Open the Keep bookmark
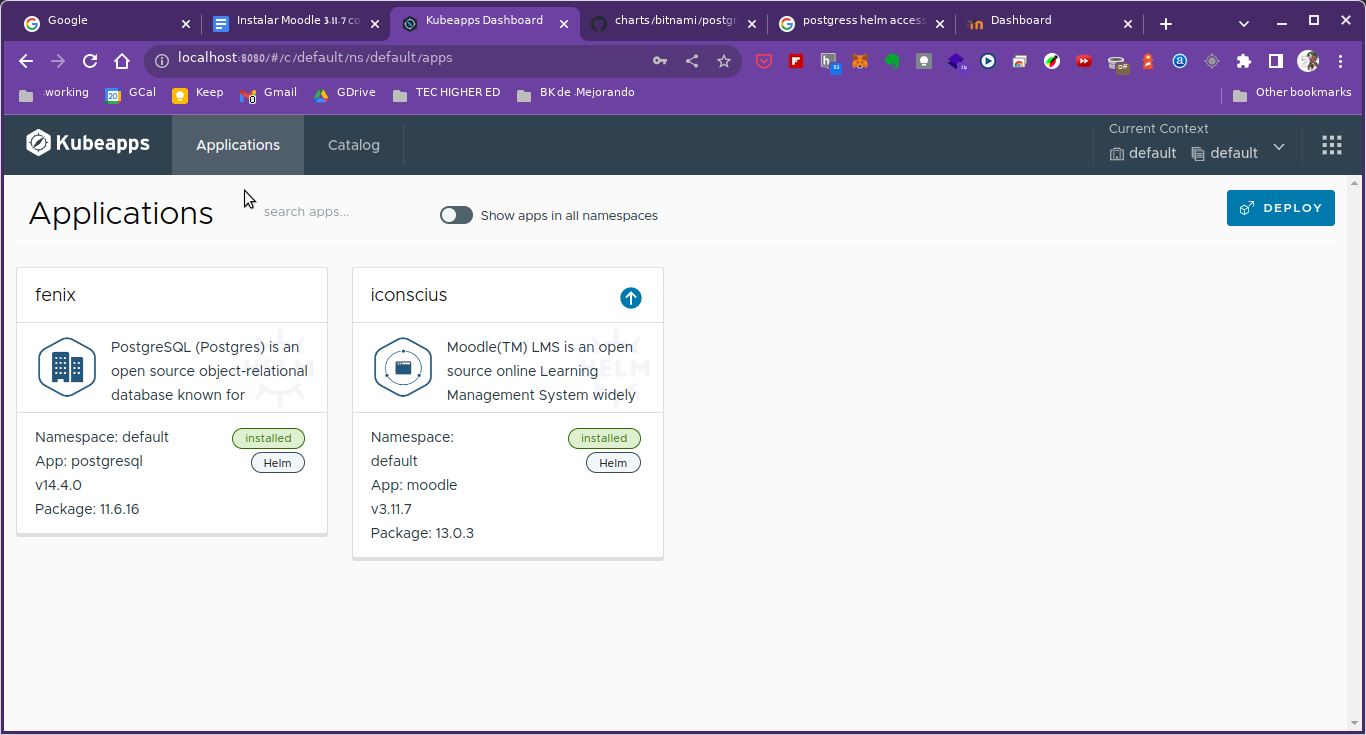 198,94
